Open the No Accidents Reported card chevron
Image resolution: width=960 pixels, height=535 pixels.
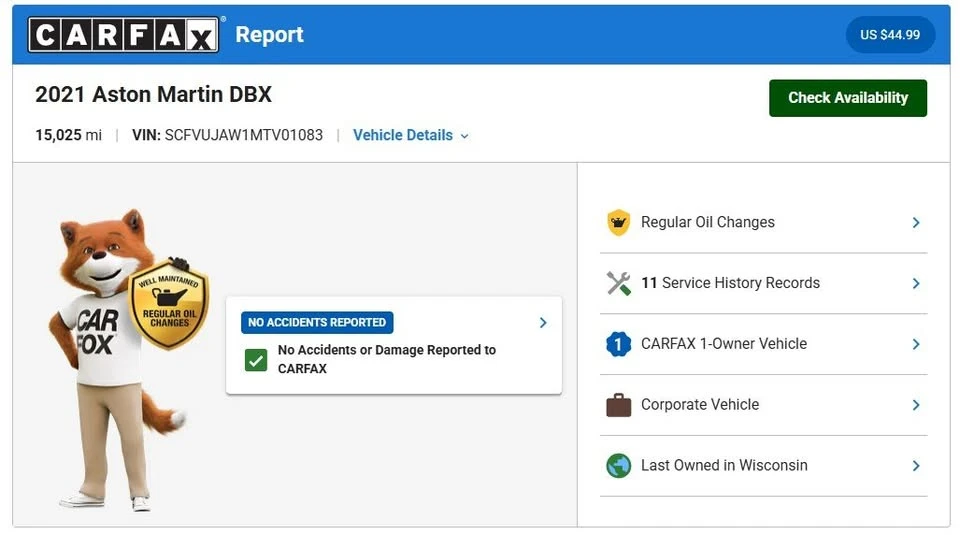coord(543,323)
